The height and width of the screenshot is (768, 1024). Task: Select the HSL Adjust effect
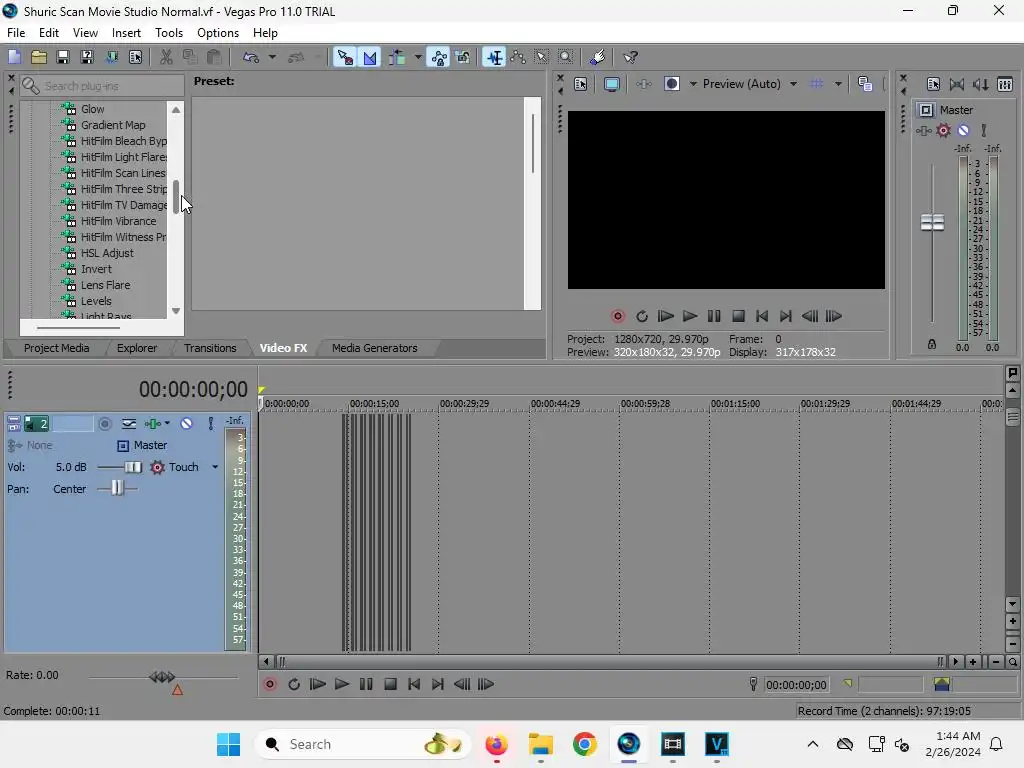tap(107, 253)
